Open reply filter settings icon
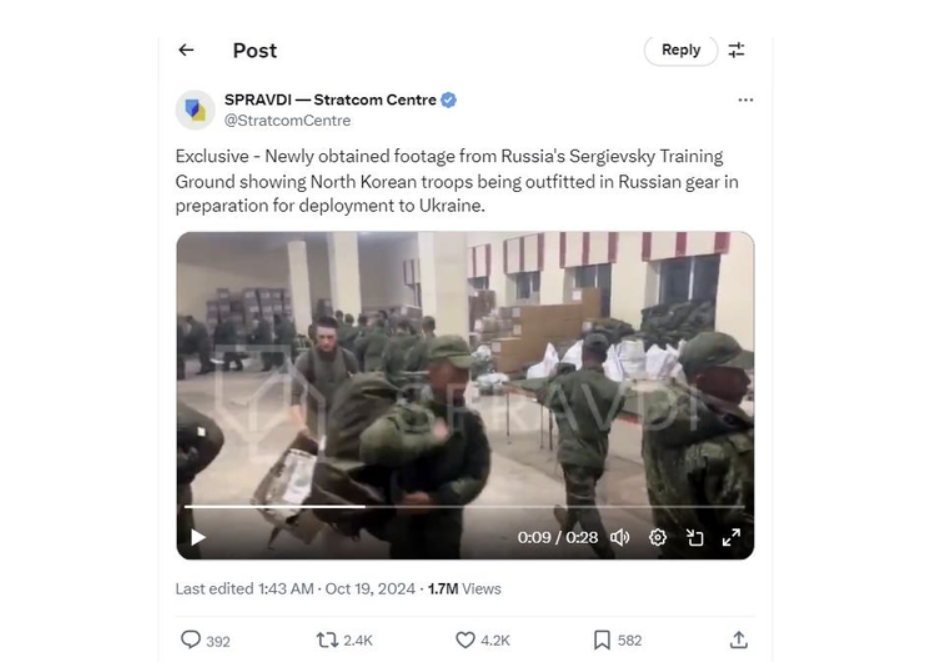The image size is (939, 664). (736, 50)
